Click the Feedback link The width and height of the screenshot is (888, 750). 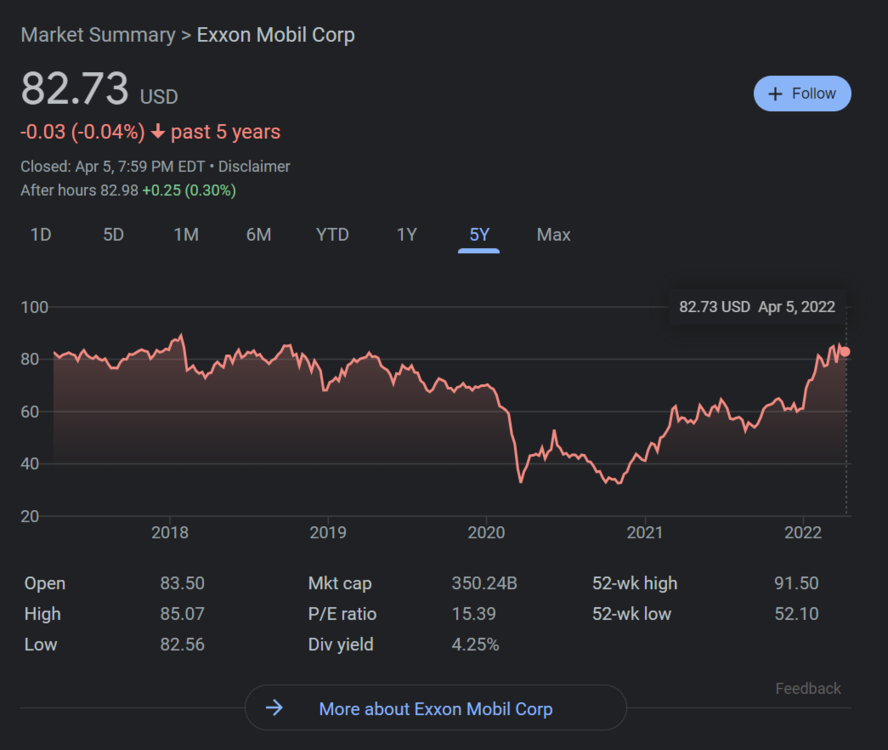[808, 689]
